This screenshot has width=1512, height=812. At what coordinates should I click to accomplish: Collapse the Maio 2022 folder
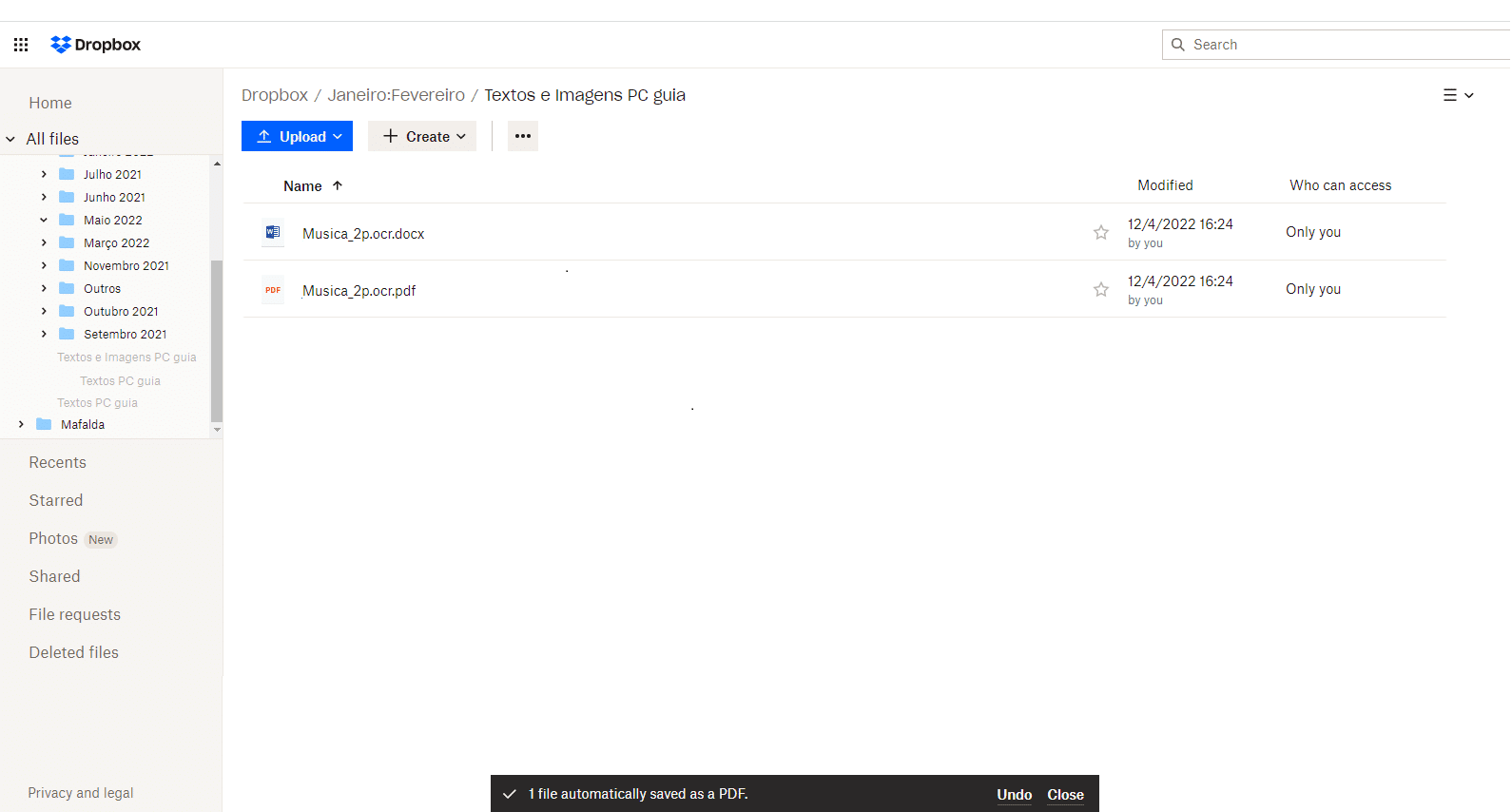click(x=44, y=220)
